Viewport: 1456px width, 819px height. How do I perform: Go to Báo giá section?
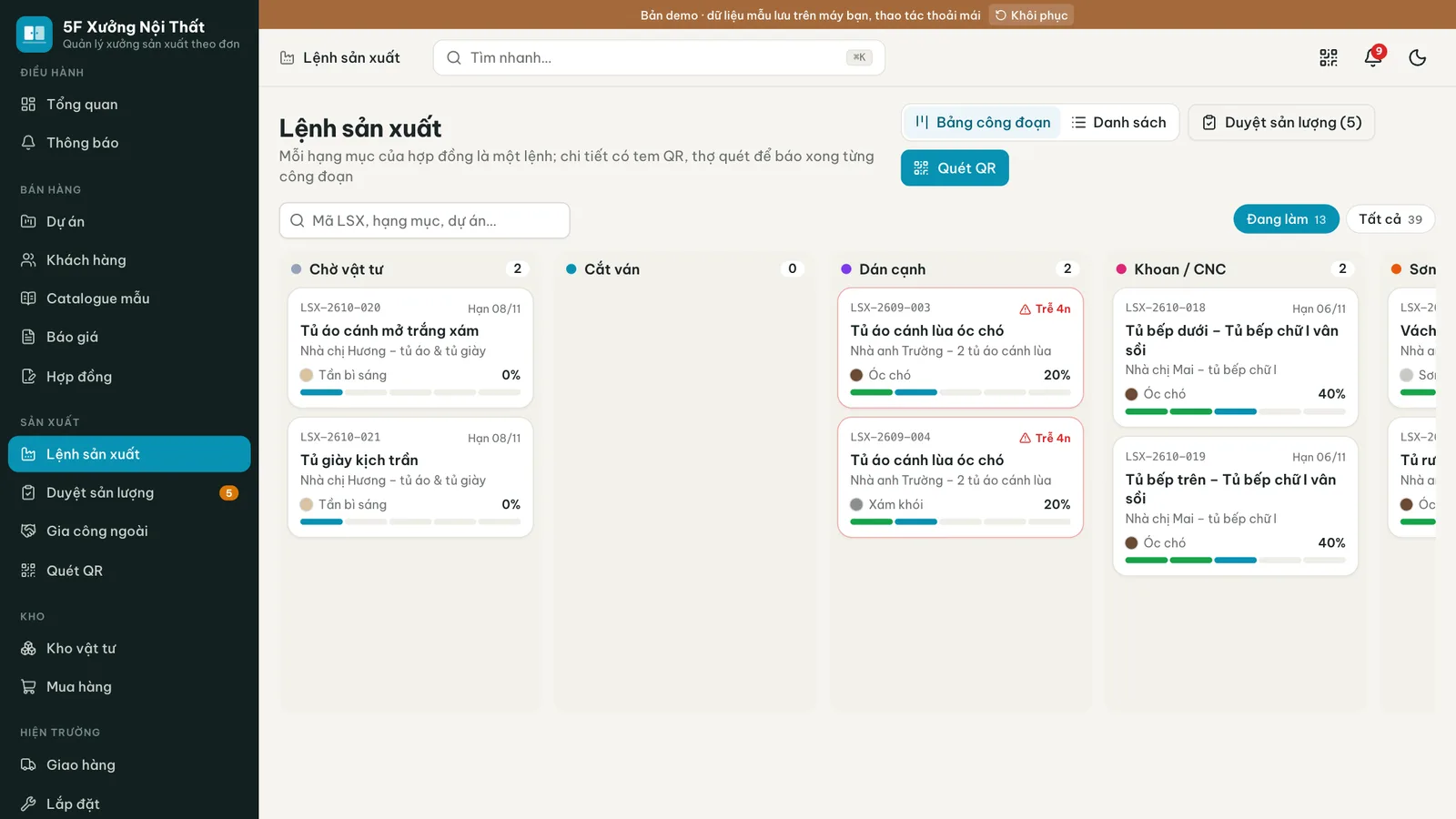(129, 337)
